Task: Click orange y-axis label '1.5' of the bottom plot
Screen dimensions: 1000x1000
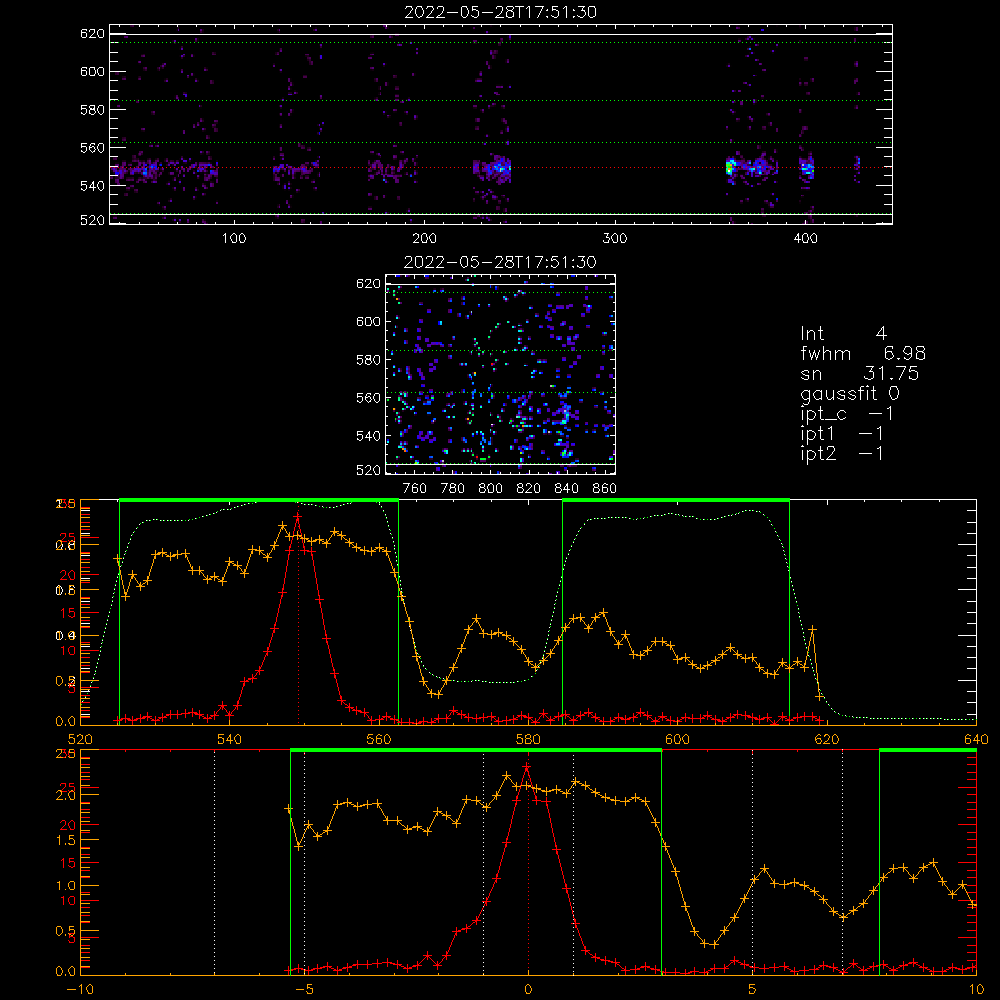Action: 66,841
